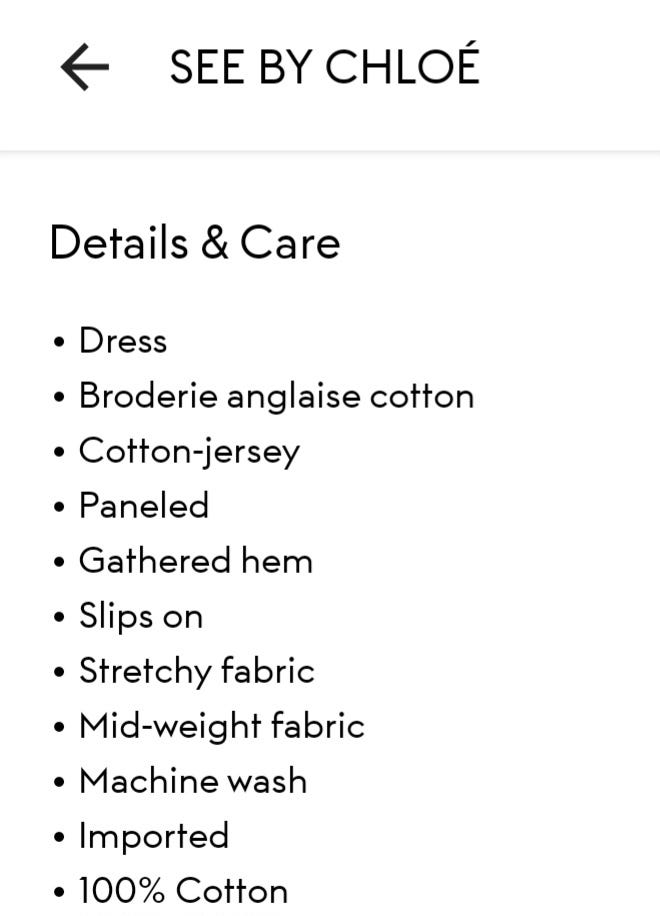Tap the Machine wash care instruction

(x=193, y=781)
